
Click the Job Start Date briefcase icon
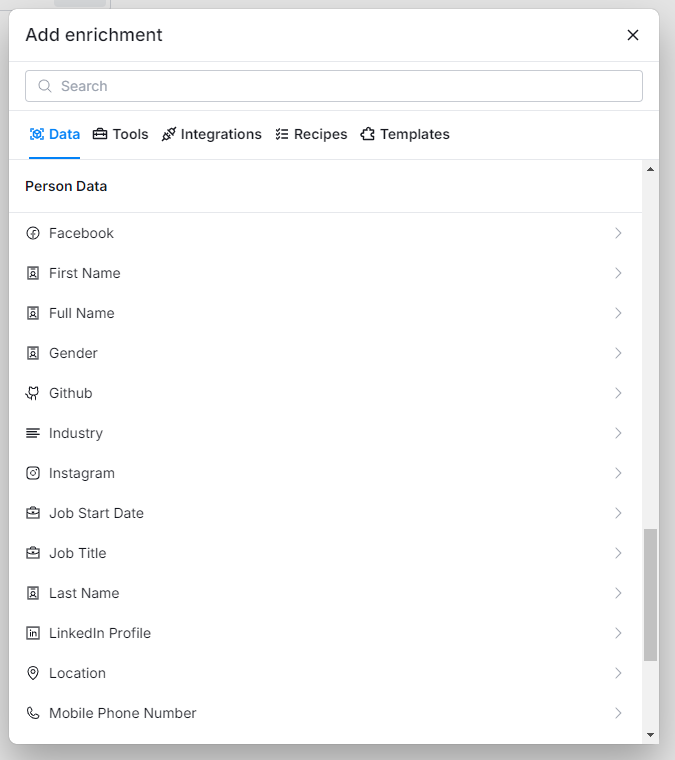pyautogui.click(x=33, y=513)
